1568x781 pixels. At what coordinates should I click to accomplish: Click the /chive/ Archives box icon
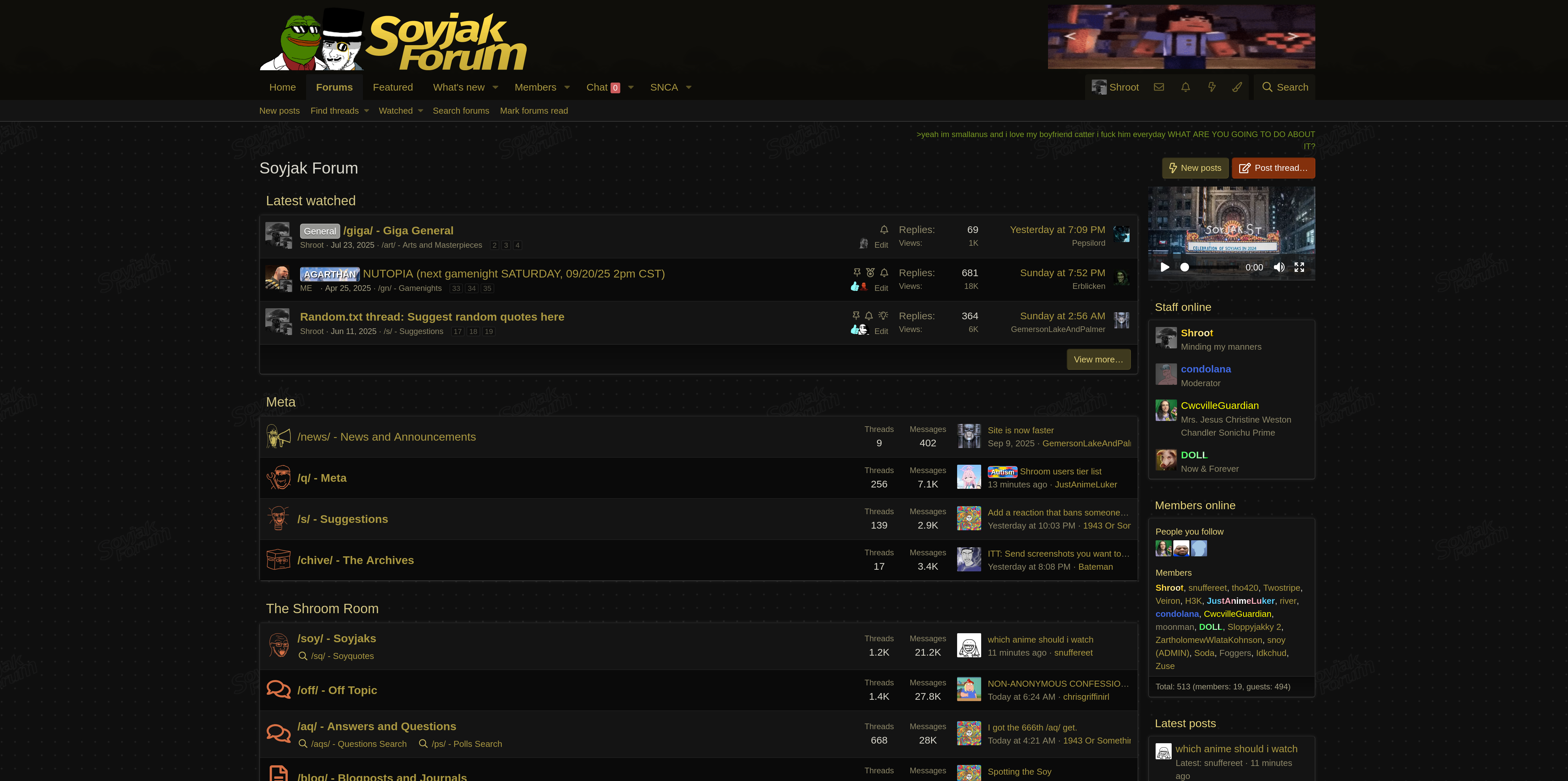279,559
